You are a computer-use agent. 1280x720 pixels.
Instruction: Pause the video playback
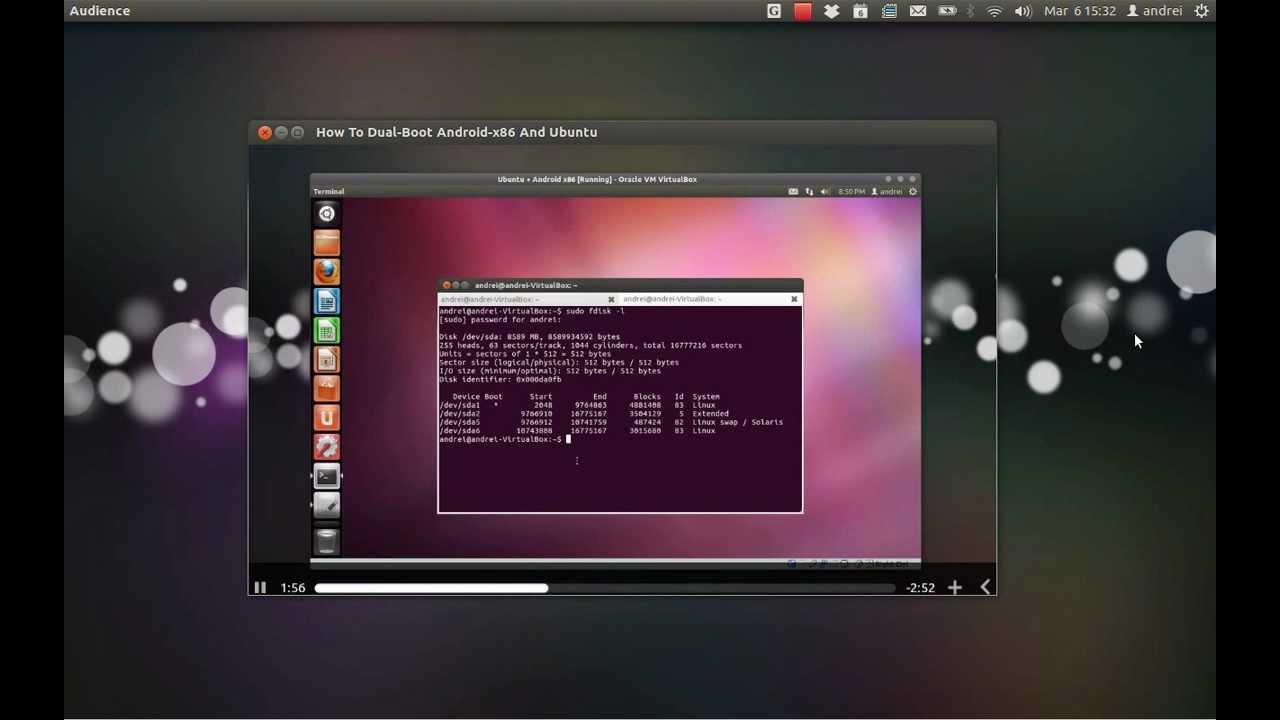pos(260,588)
